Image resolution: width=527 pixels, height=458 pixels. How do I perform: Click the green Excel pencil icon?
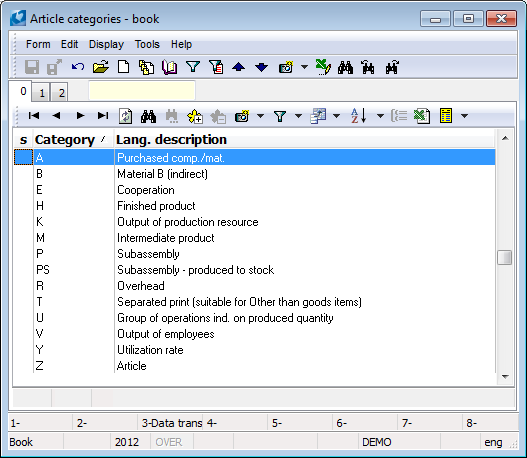coord(323,67)
